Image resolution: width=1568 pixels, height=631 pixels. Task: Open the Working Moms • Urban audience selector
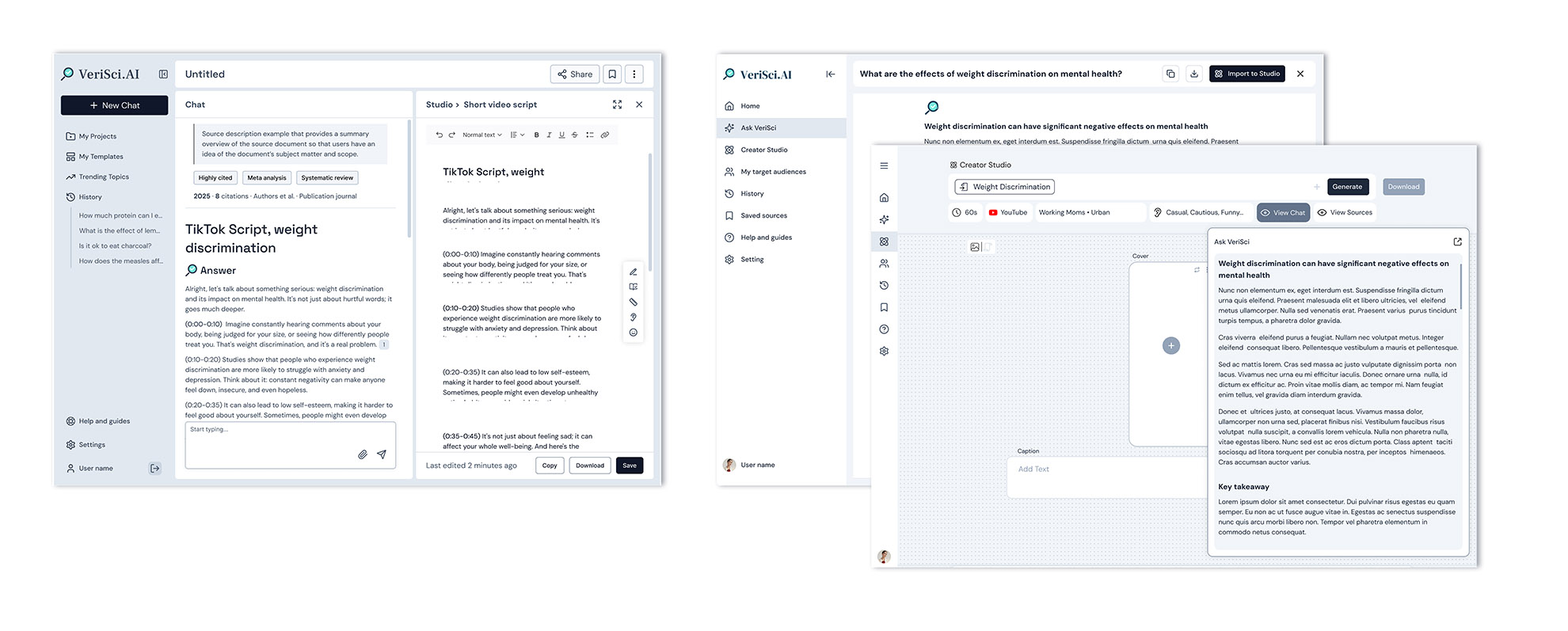coord(1090,212)
